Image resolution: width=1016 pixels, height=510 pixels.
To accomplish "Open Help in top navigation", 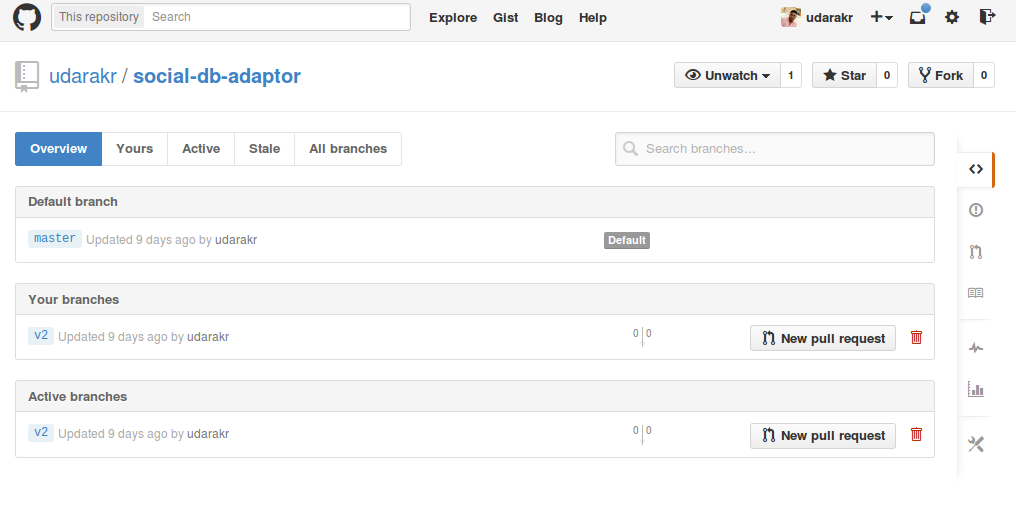I will click(x=593, y=17).
